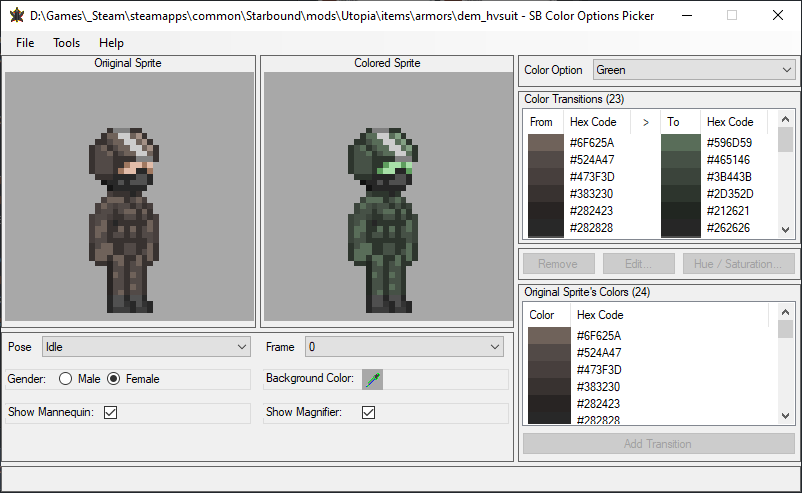Select To swatch next to #465146

pos(680,160)
